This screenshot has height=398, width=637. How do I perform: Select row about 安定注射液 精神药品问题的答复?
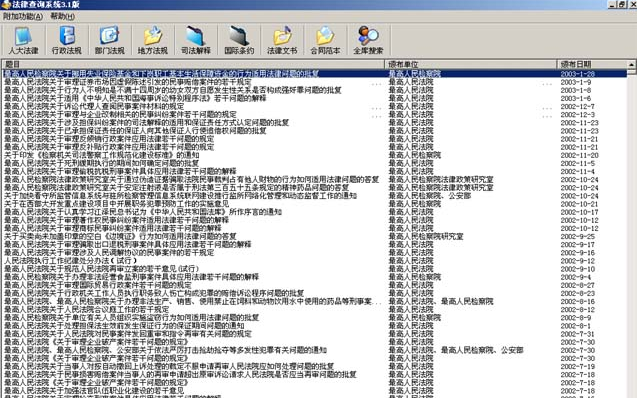tap(315, 188)
